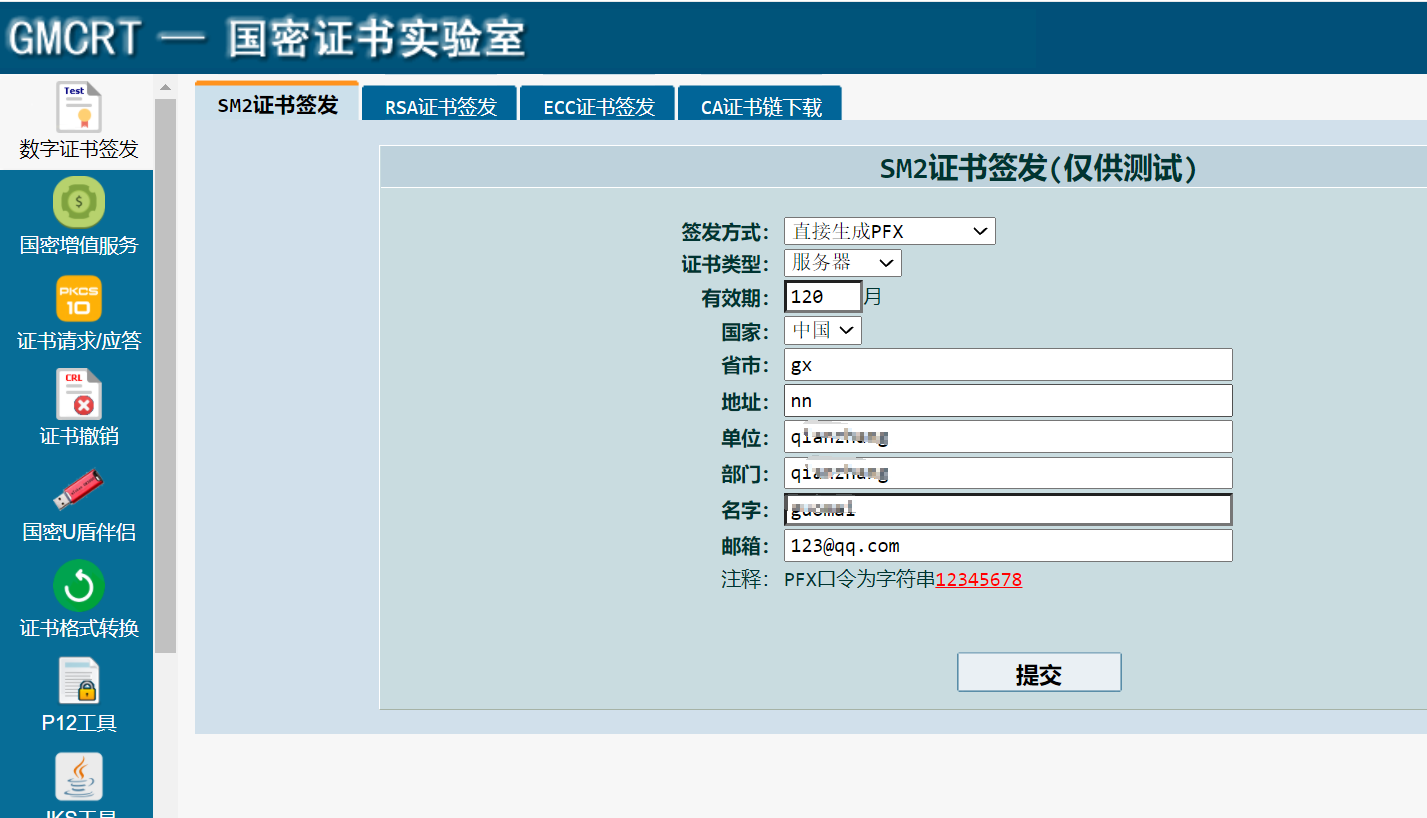
Task: Click the 提交 submit button
Action: click(1038, 671)
